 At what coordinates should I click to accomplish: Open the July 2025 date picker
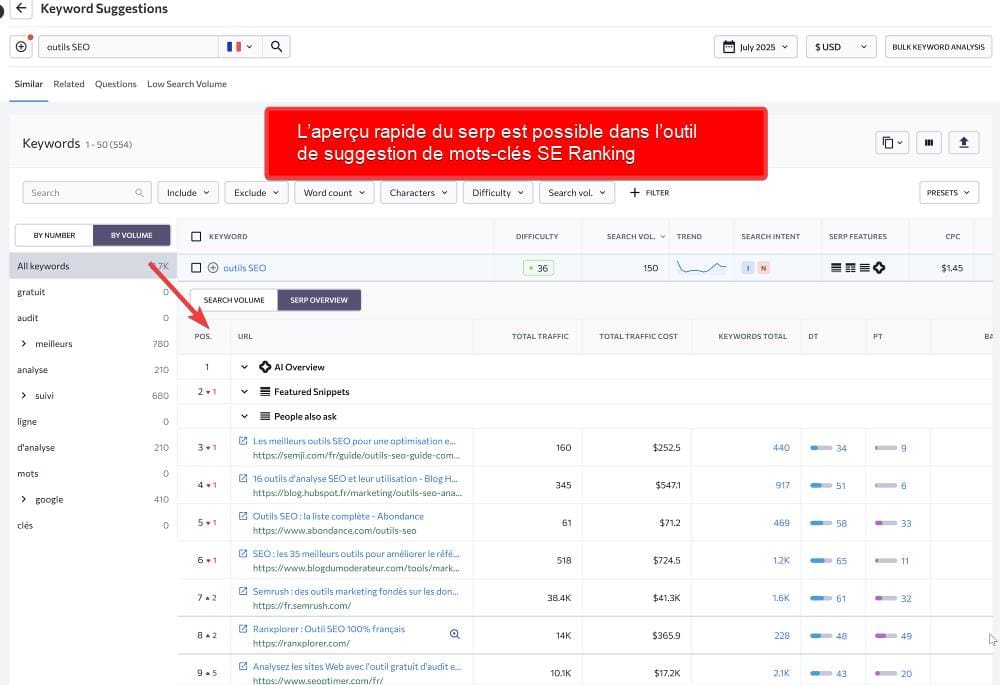(756, 47)
